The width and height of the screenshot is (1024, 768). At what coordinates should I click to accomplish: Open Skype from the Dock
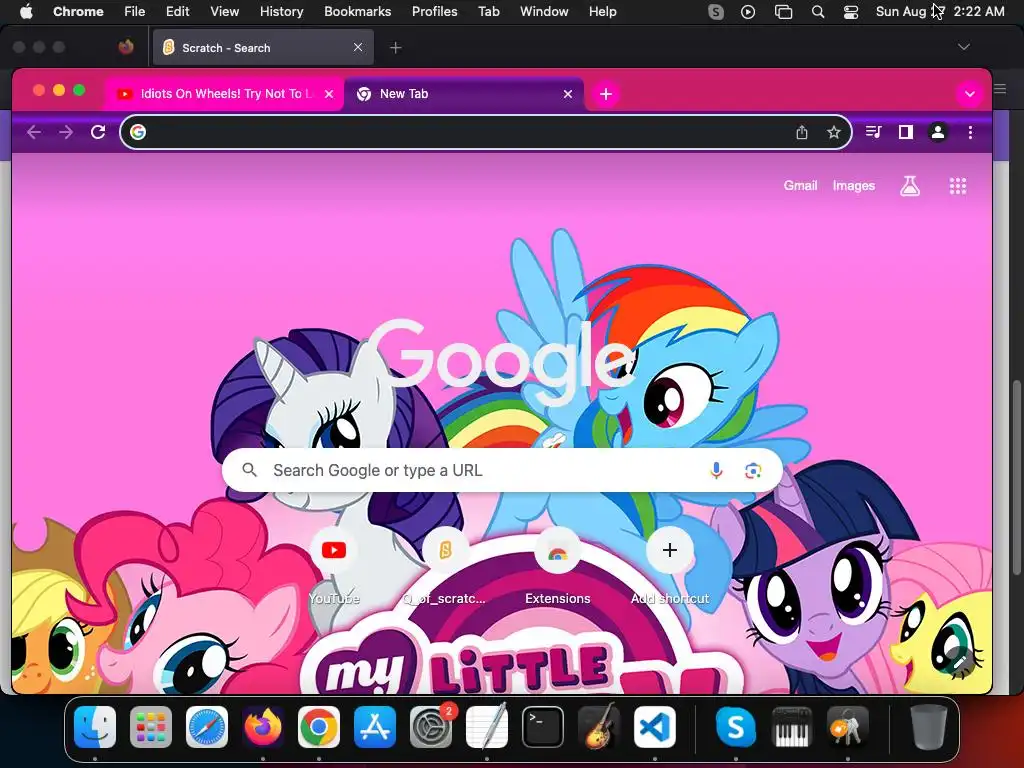(x=736, y=727)
